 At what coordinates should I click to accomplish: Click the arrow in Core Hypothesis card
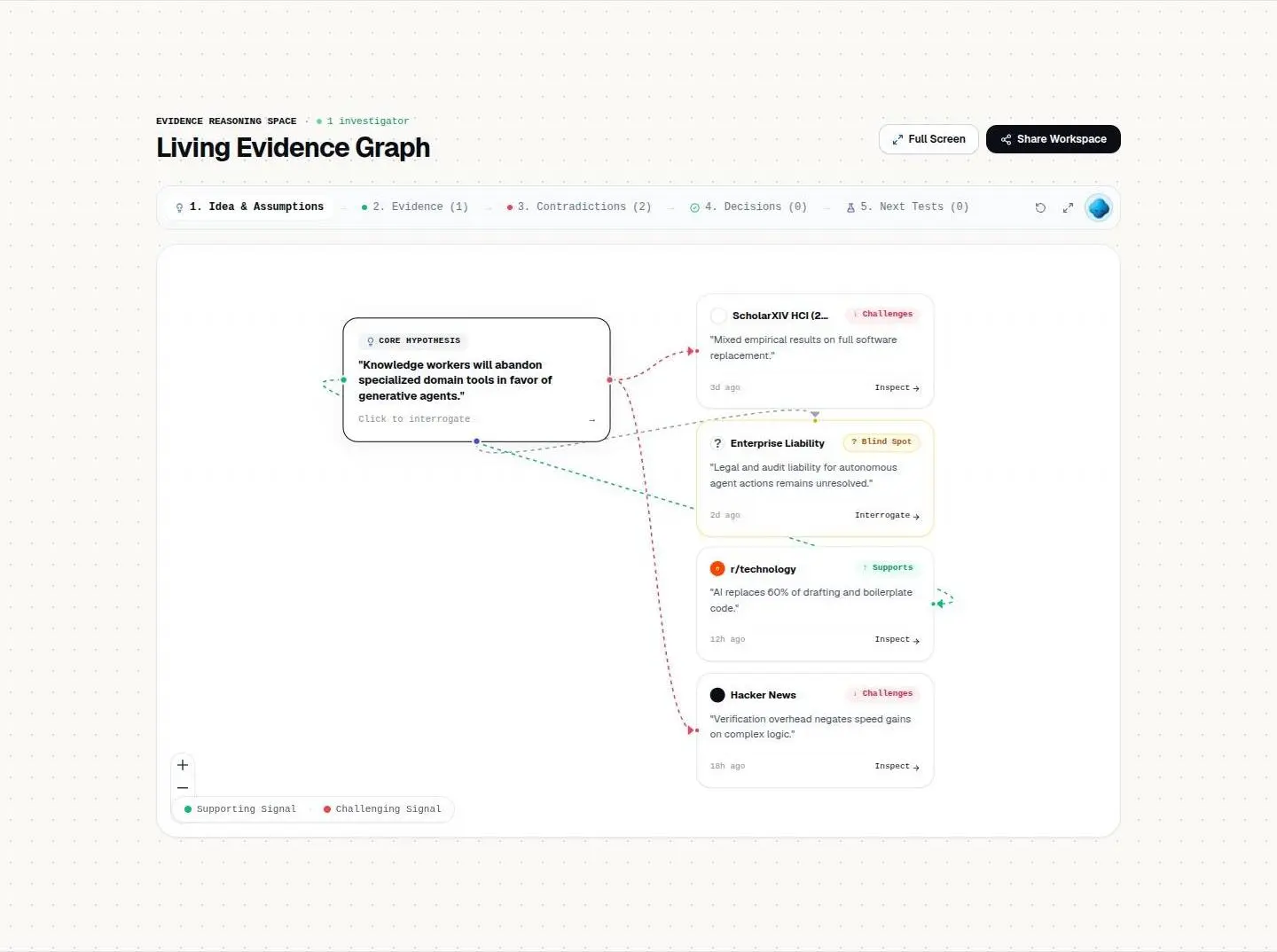tap(591, 420)
